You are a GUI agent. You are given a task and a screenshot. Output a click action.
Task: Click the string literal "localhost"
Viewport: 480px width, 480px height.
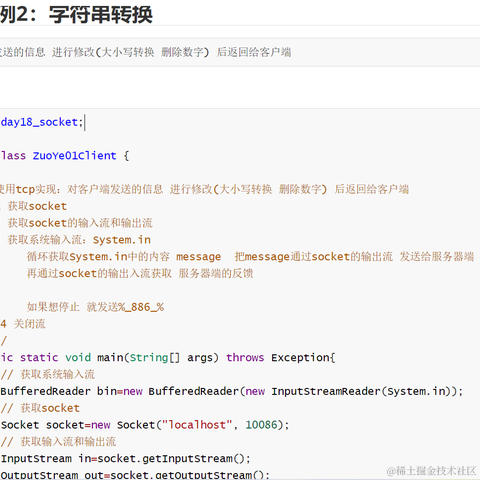[x=197, y=425]
